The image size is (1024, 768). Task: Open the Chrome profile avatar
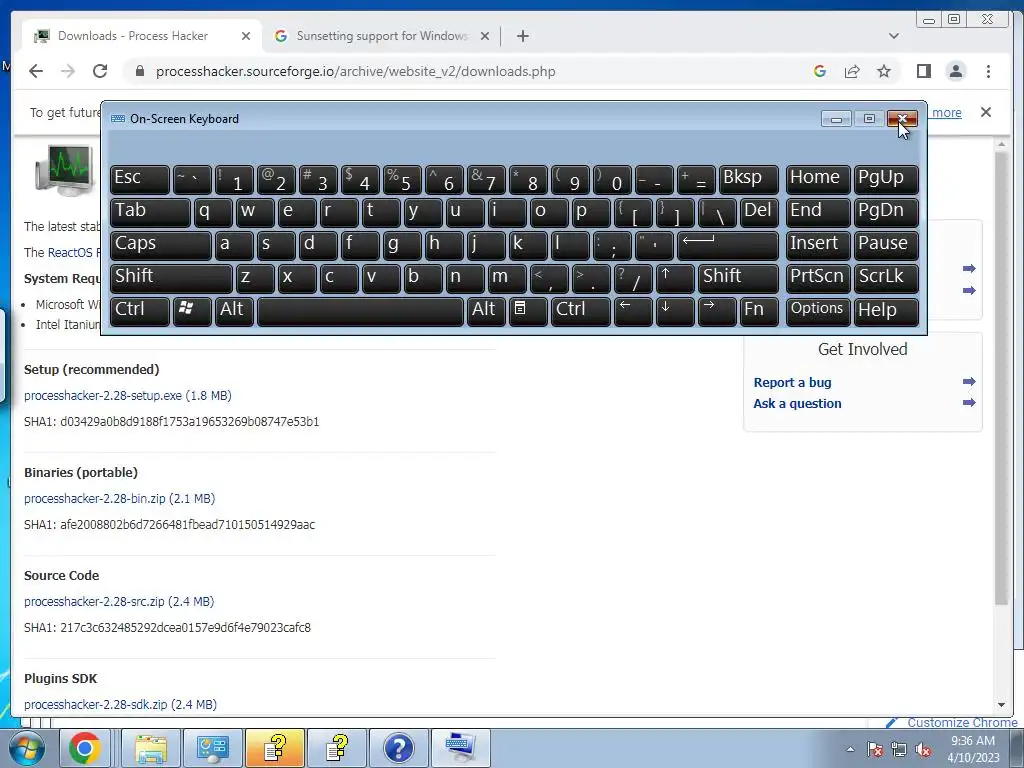click(955, 71)
